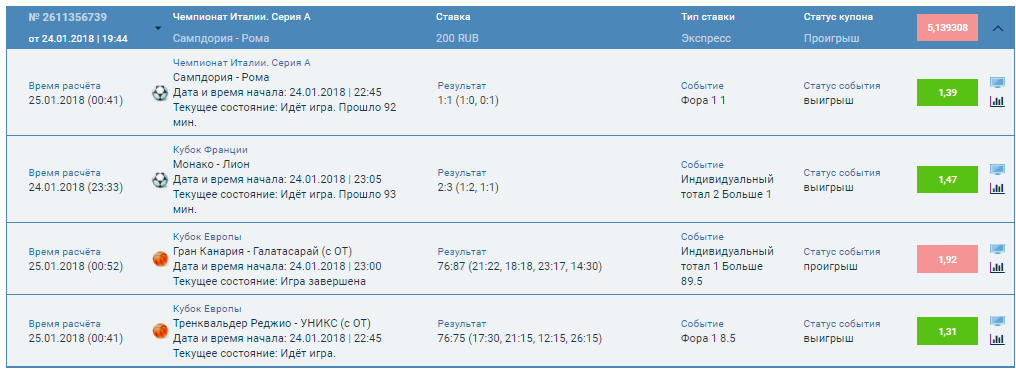Open statistics chart for Монако - Лион
This screenshot has height=369, width=1016.
point(997,188)
